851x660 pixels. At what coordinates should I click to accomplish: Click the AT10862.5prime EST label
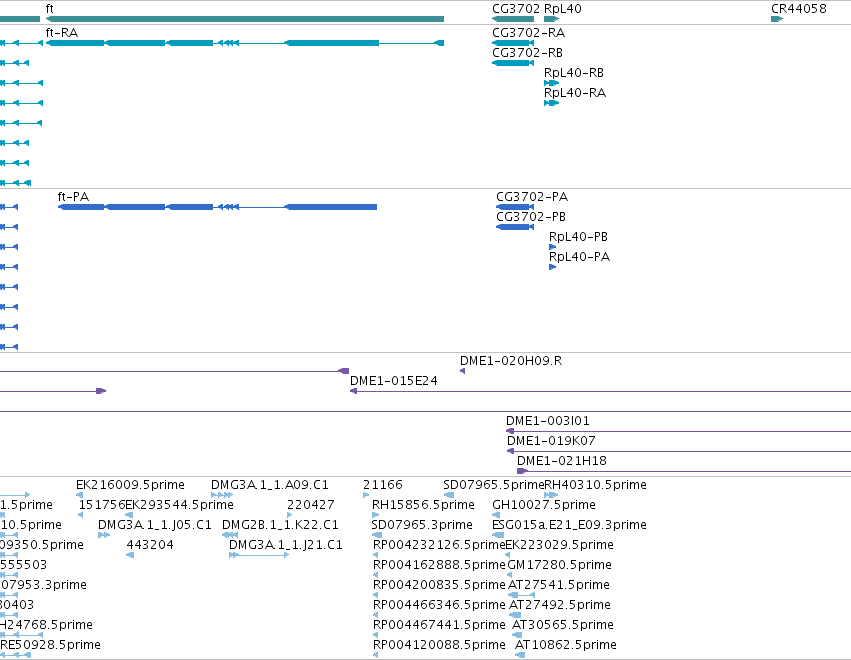coord(566,645)
